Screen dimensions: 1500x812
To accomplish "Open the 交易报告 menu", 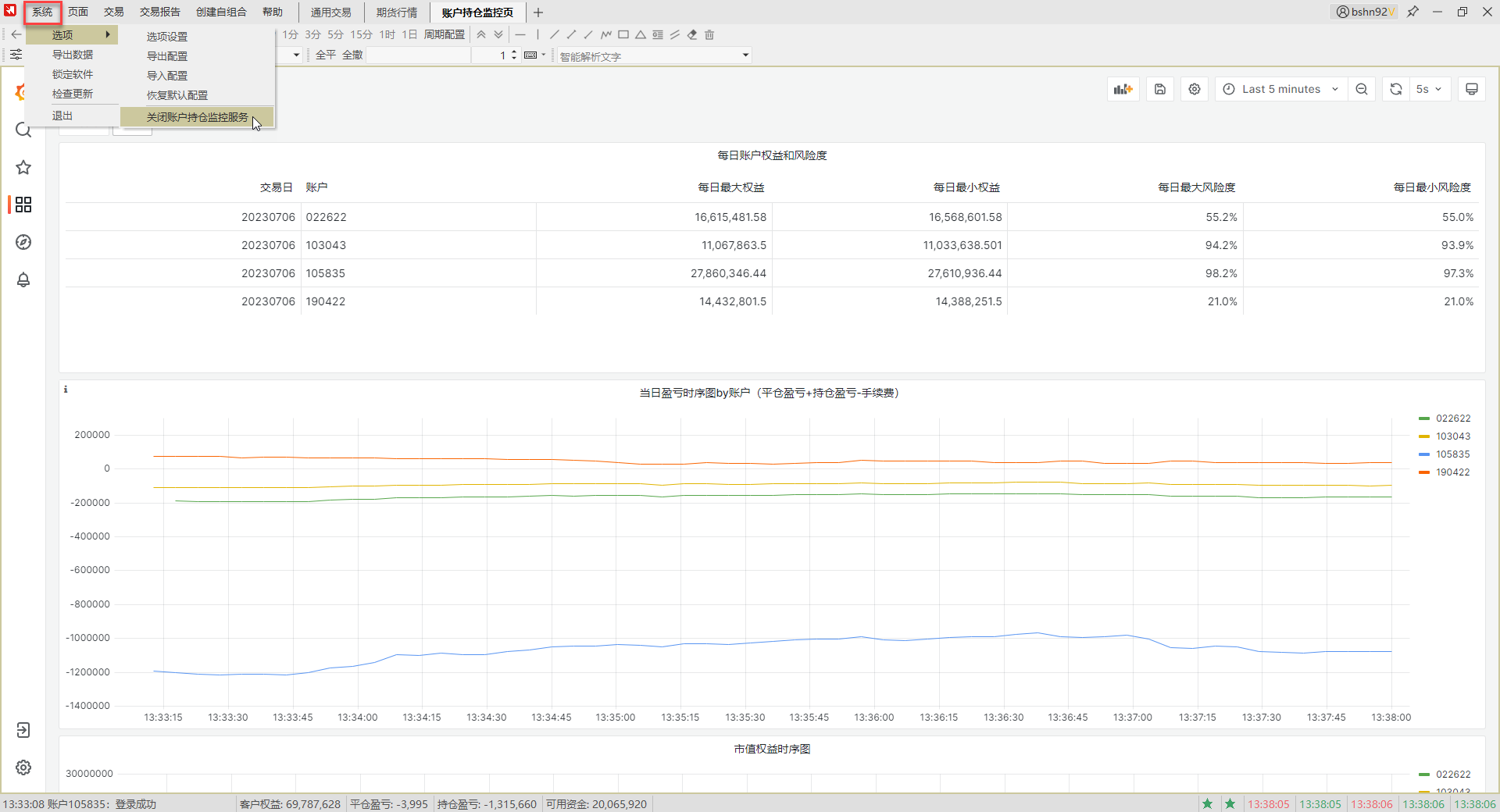I will (x=160, y=12).
